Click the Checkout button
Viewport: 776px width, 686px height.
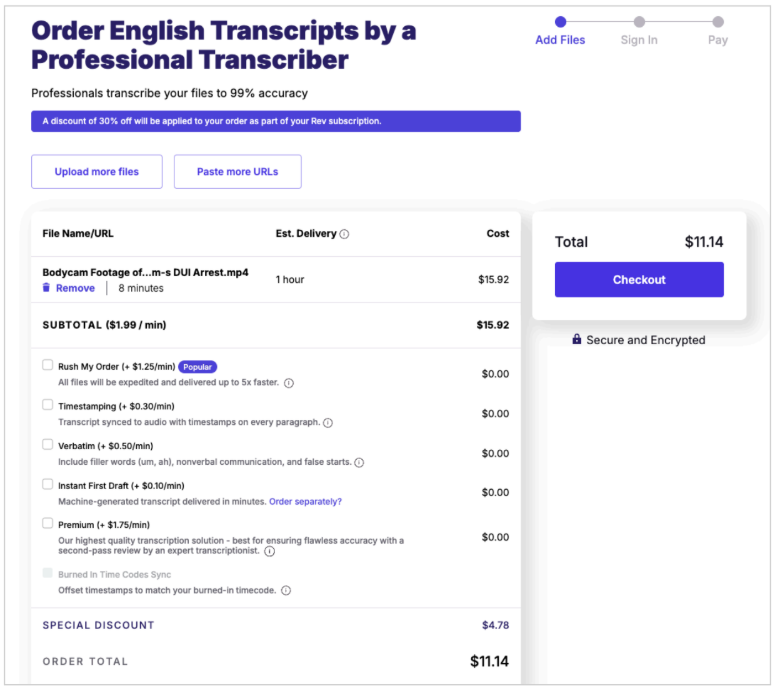(639, 280)
